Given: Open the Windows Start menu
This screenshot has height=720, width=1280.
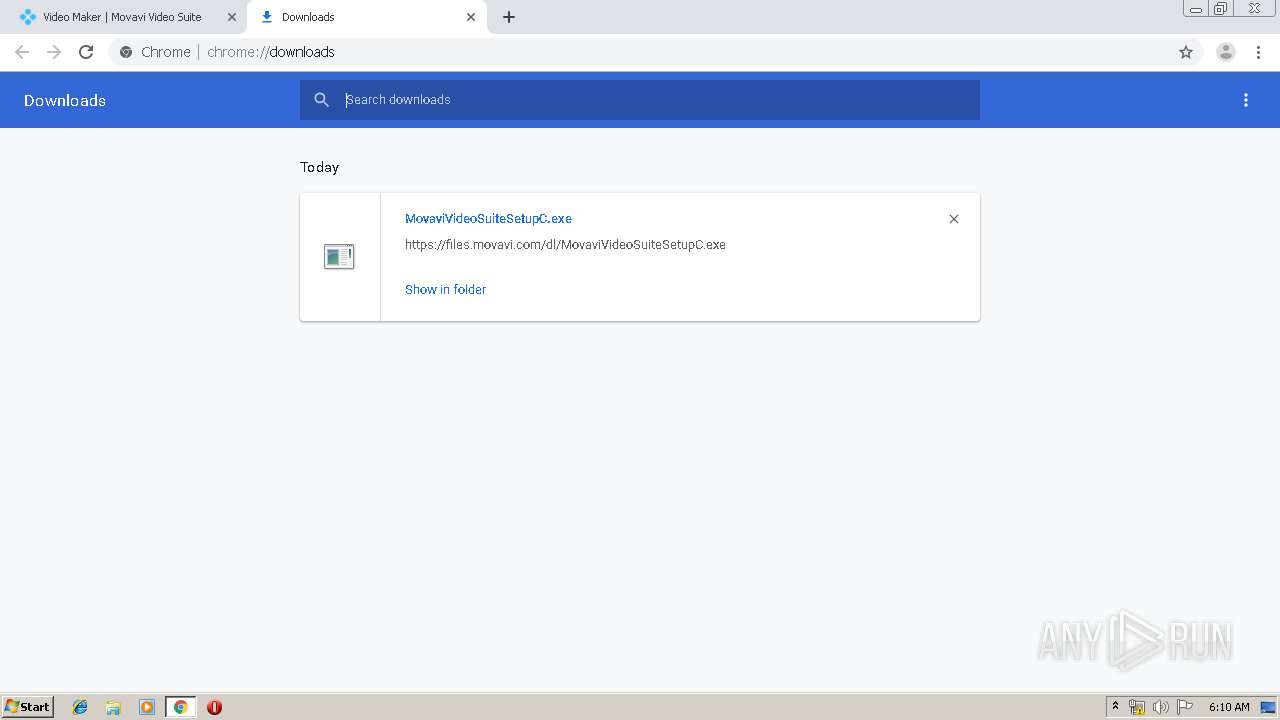Looking at the screenshot, I should [x=28, y=707].
